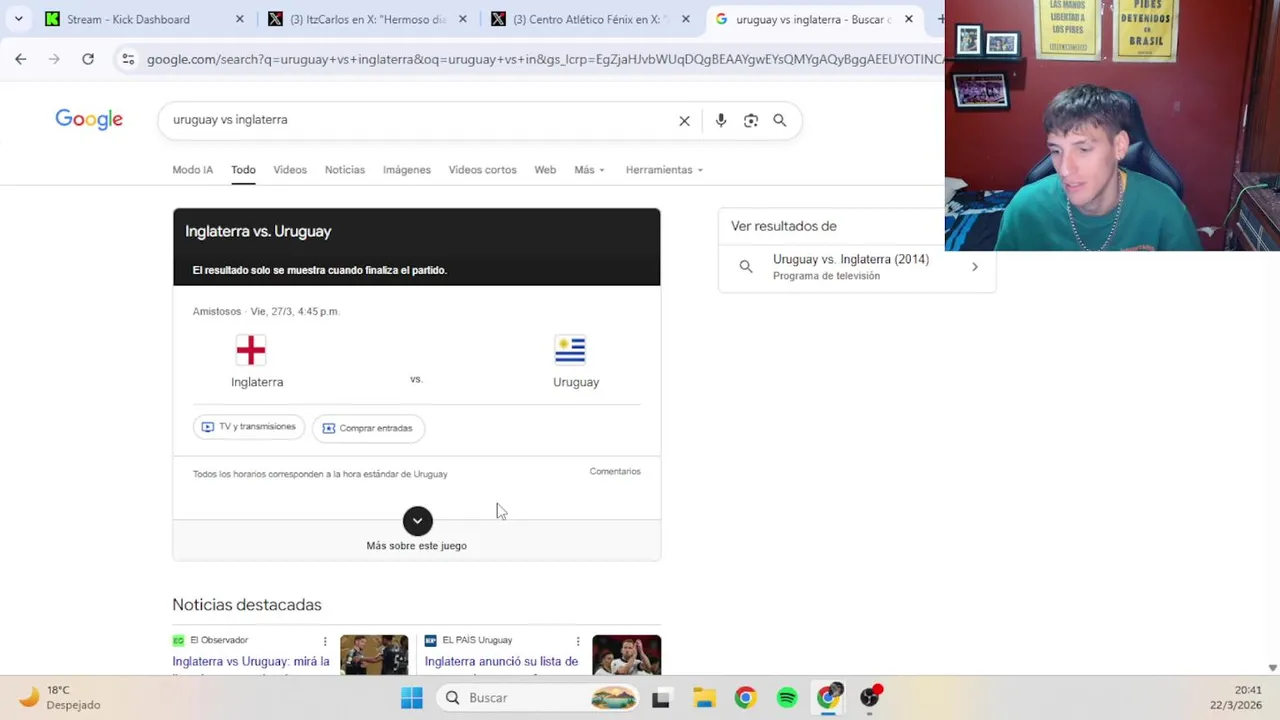Click the Uruguay flag team icon
1280x720 pixels.
click(570, 350)
